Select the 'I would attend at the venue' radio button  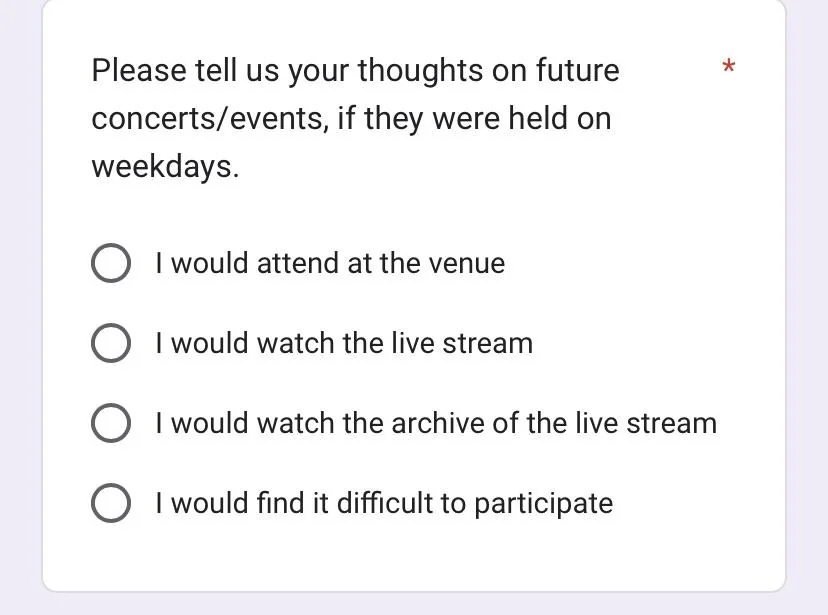111,263
